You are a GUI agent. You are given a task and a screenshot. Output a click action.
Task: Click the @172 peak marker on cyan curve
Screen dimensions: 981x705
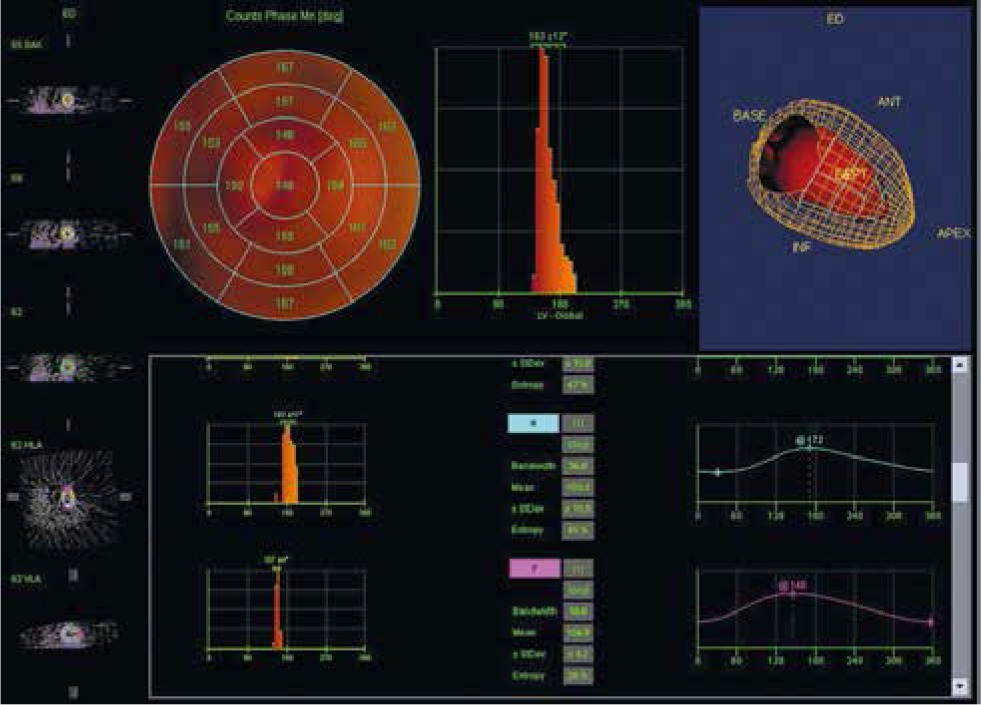point(809,448)
